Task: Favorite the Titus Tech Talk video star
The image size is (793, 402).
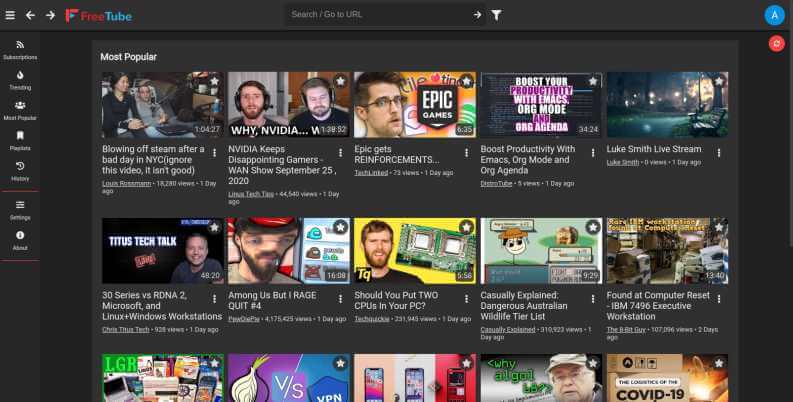Action: click(214, 227)
